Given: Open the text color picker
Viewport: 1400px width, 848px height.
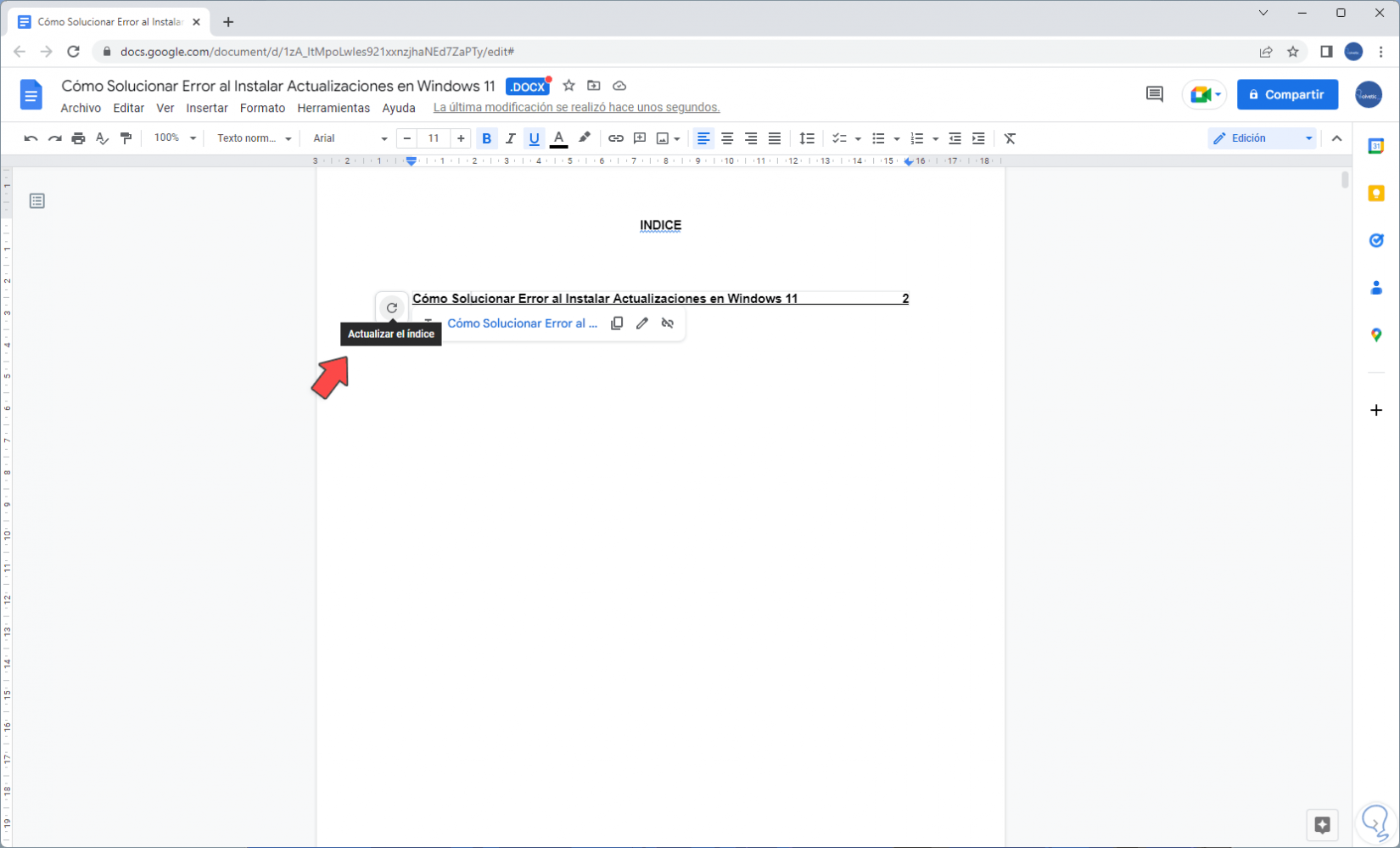Looking at the screenshot, I should [558, 138].
